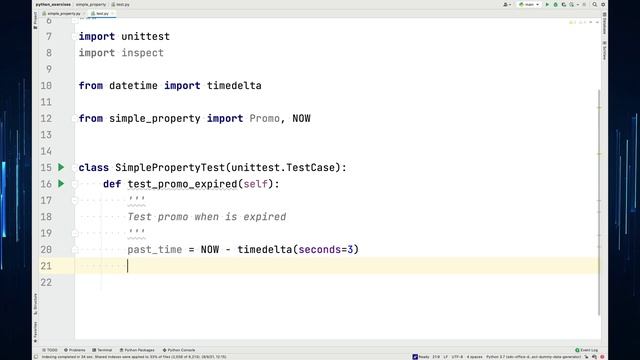
Task: Click the lock read-only toggle in status bar
Action: pos(587,357)
